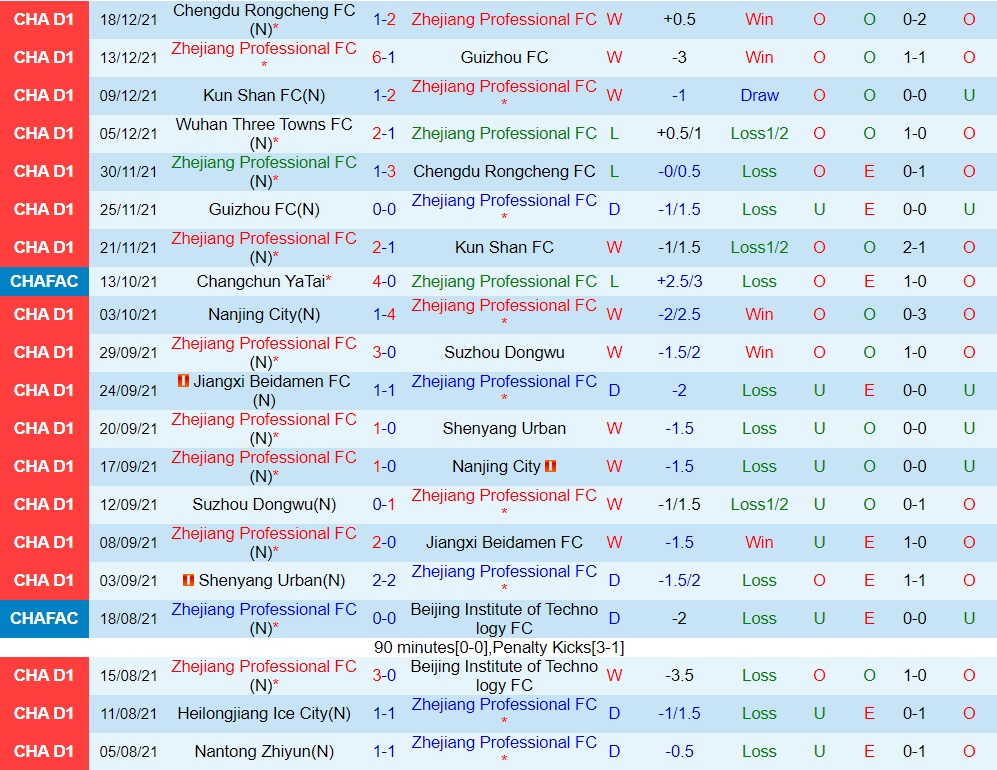Click the -3.5 handicap value

pos(679,675)
